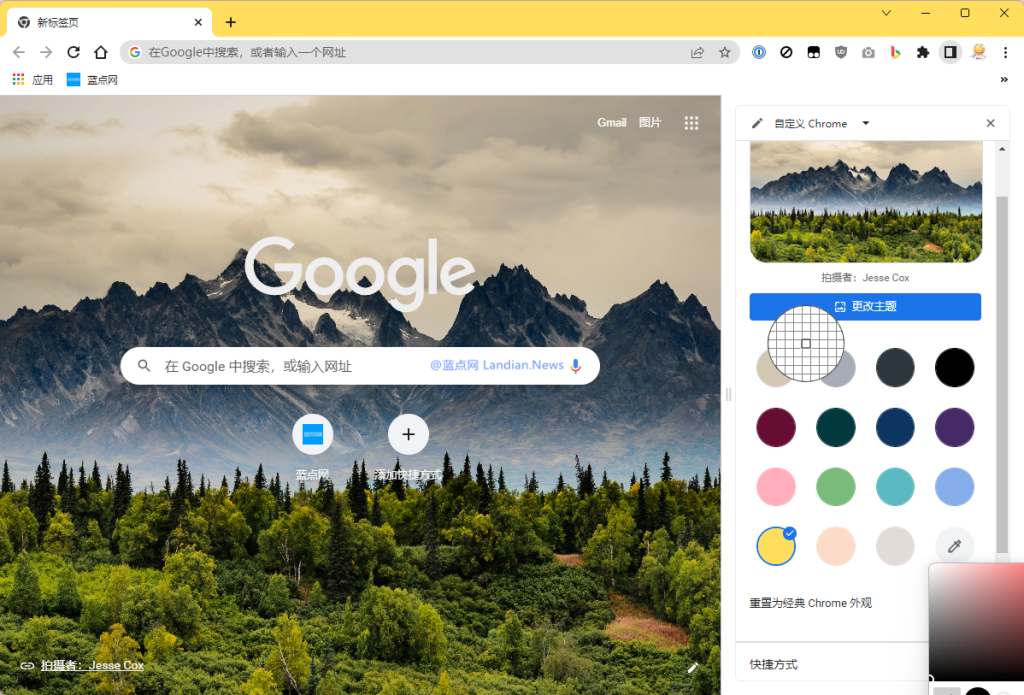This screenshot has height=695, width=1024.
Task: Open the 图片 images link
Action: pos(650,122)
